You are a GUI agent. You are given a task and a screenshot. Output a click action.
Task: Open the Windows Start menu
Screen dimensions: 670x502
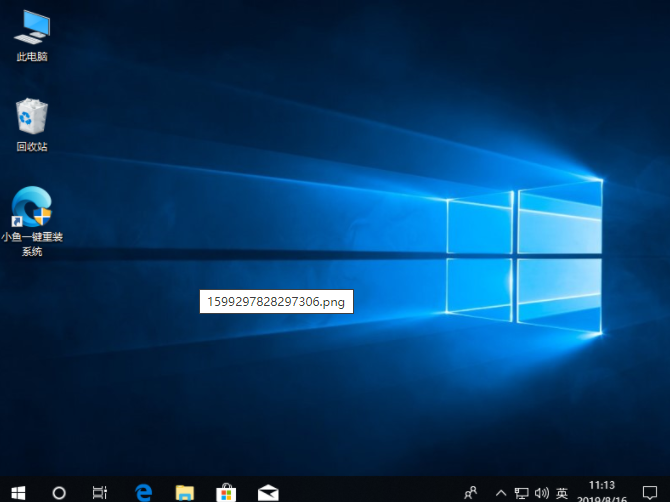(17, 492)
